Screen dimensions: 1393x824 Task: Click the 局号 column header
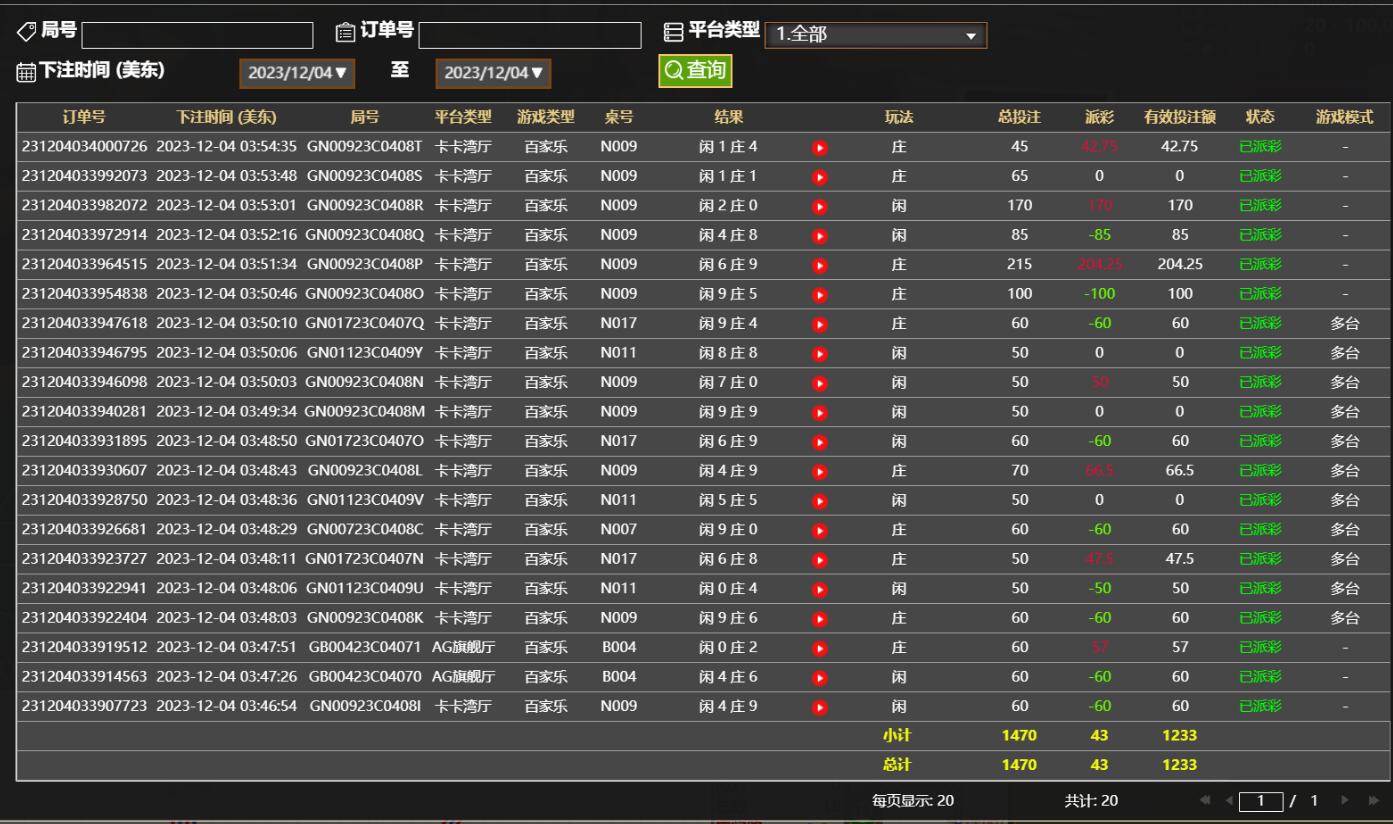tap(365, 117)
